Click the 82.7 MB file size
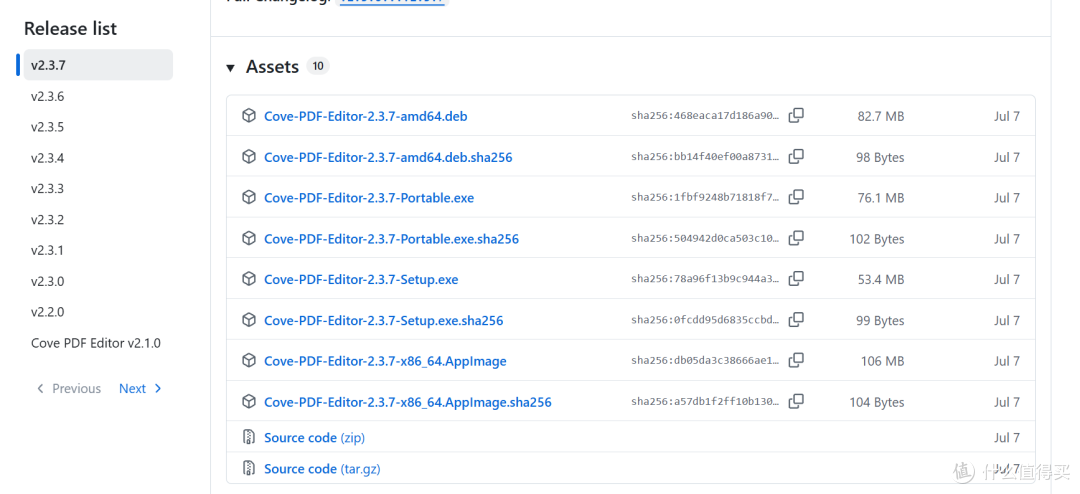Screen dimensions: 1080x494 click(880, 116)
